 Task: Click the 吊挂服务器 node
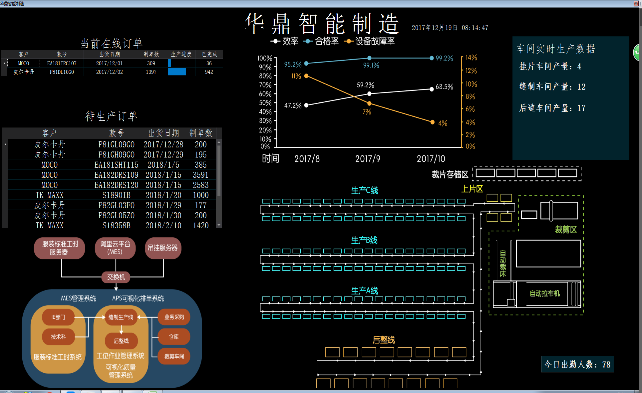coord(163,248)
